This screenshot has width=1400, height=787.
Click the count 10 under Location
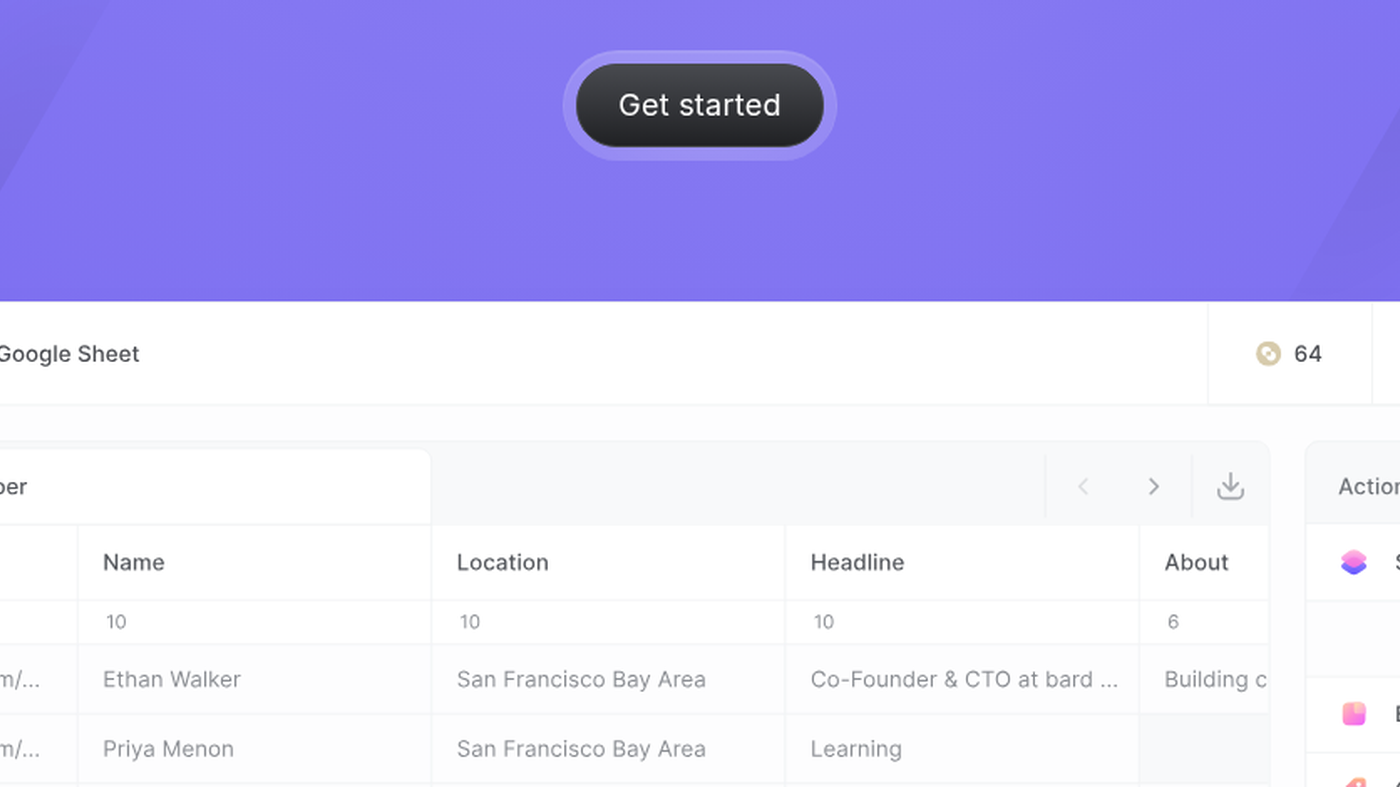470,622
